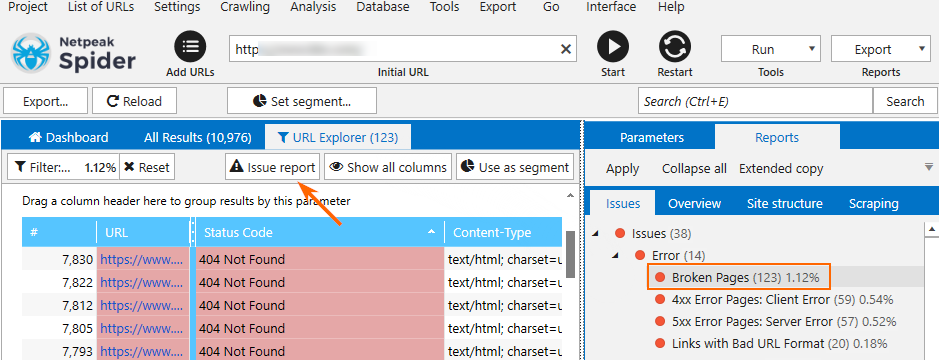Click Extended copy
The width and height of the screenshot is (939, 361).
(x=781, y=169)
